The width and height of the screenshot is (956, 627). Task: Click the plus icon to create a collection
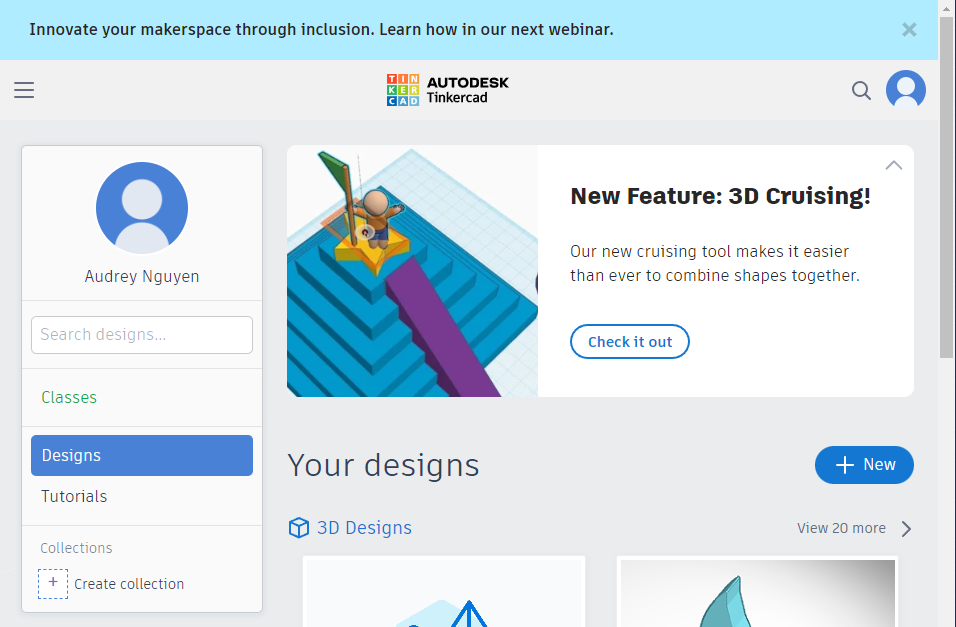[52, 583]
